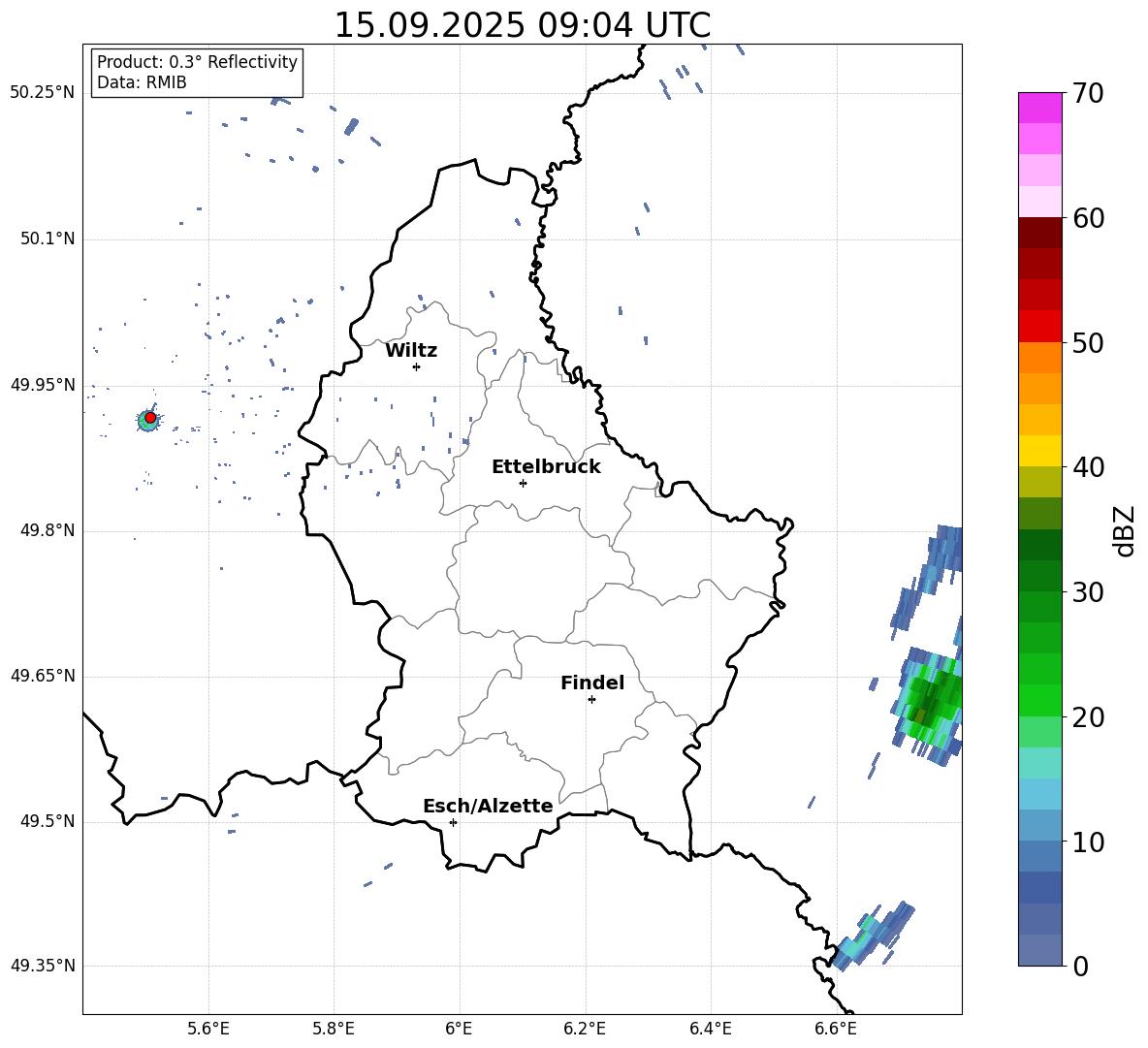Screen dimensions: 1148x1048
Task: Select the blue echo band near 49.8°N on the east edge
Action: 931,572
